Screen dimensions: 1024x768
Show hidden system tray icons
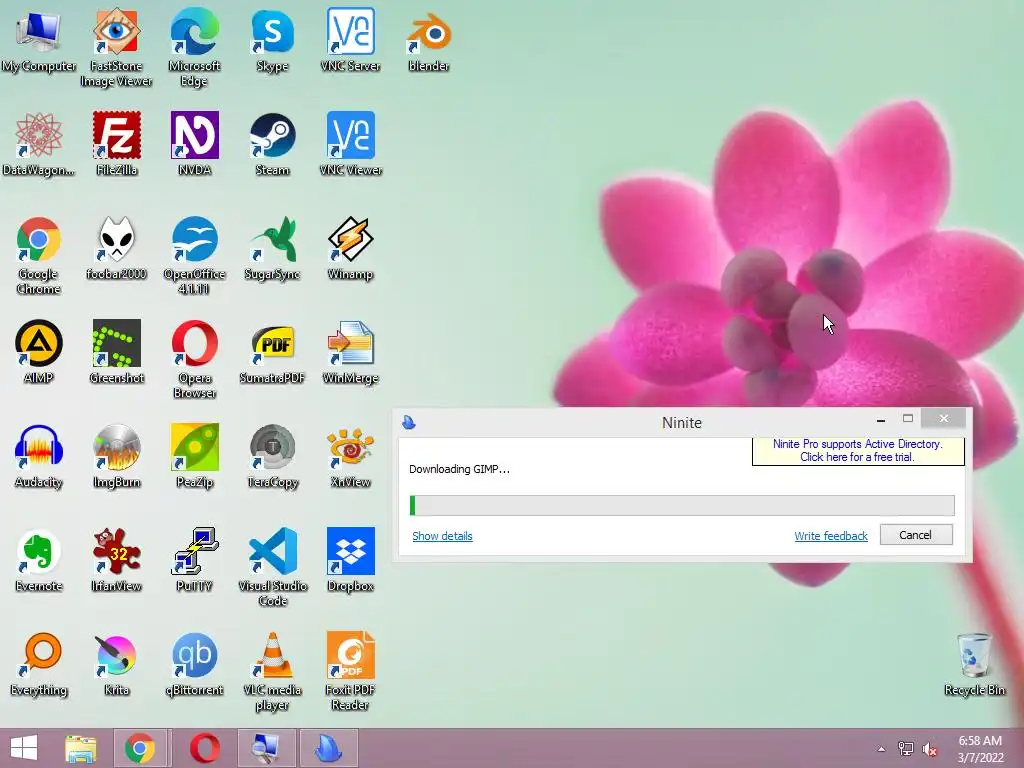[882, 749]
